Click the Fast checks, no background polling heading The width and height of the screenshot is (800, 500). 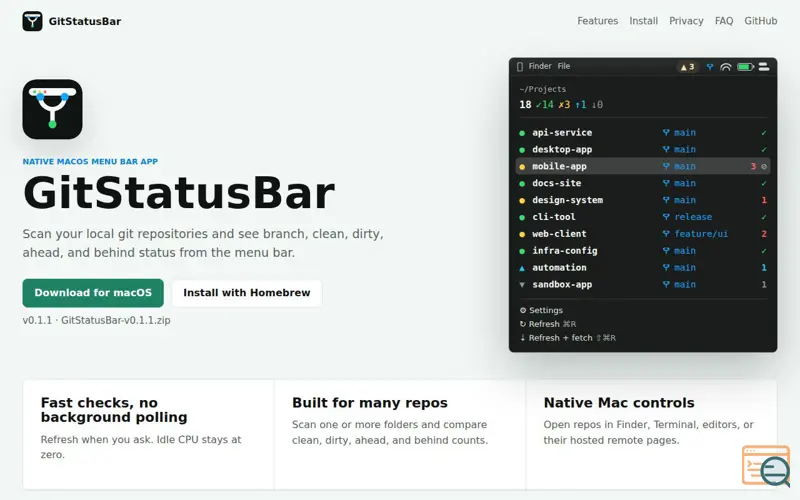114,410
